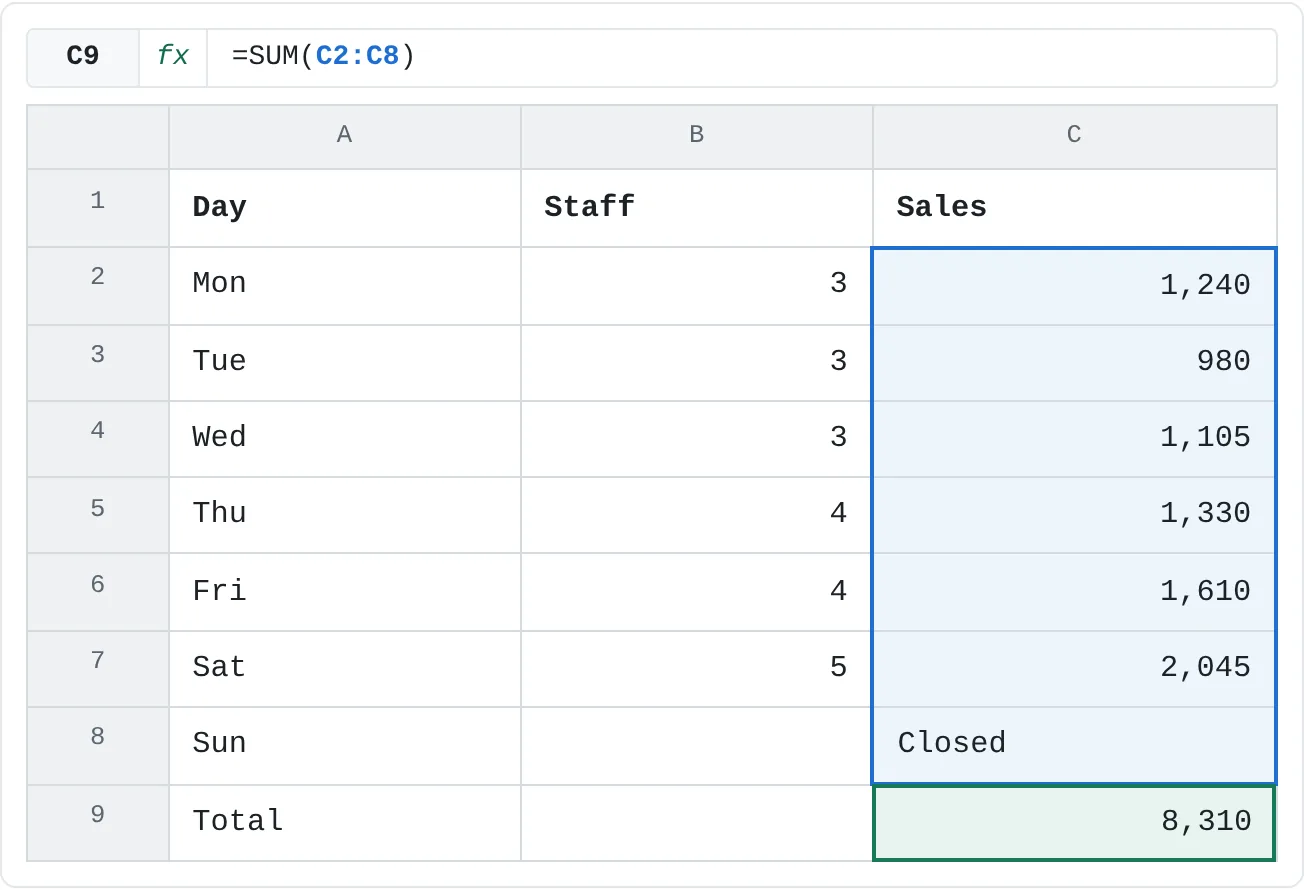Select Monday's Staff cell
This screenshot has height=890, width=1304.
point(697,285)
